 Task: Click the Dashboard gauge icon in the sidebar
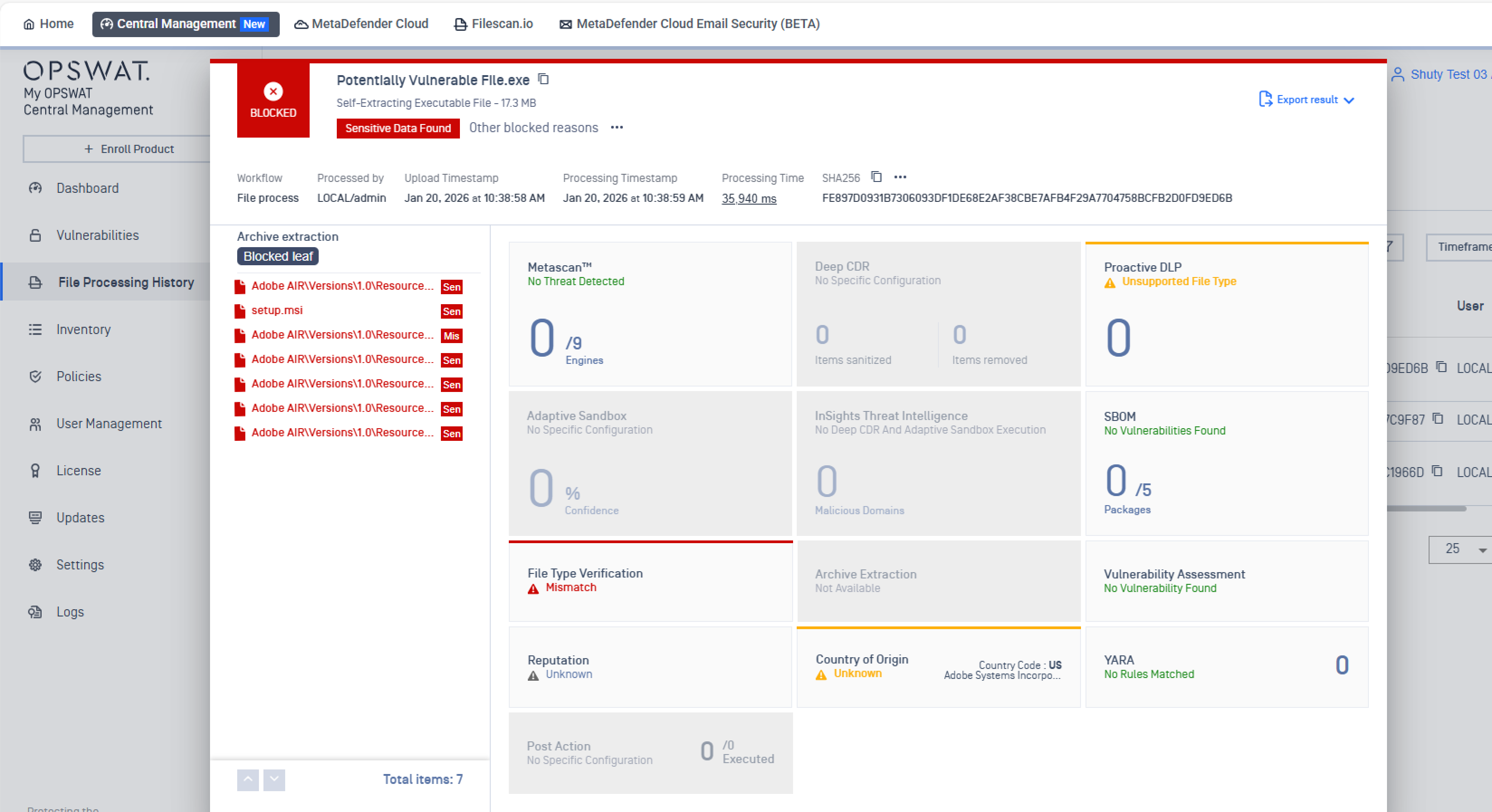click(35, 188)
